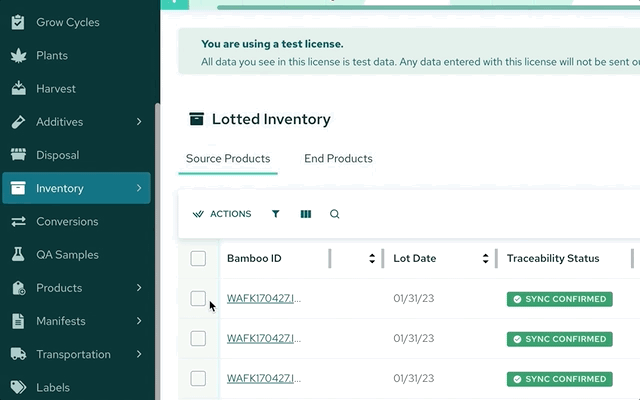Expand the Products submenu chevron

[x=139, y=288]
